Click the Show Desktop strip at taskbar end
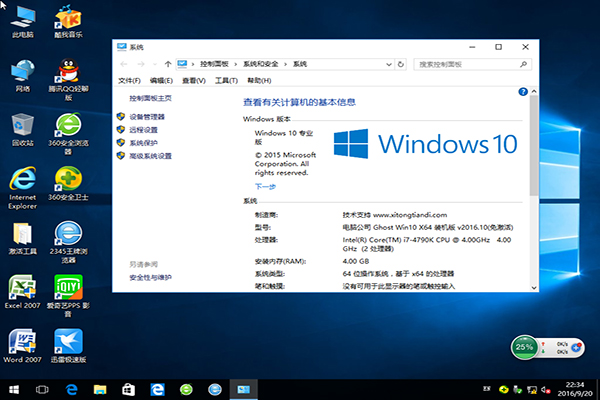 point(598,390)
